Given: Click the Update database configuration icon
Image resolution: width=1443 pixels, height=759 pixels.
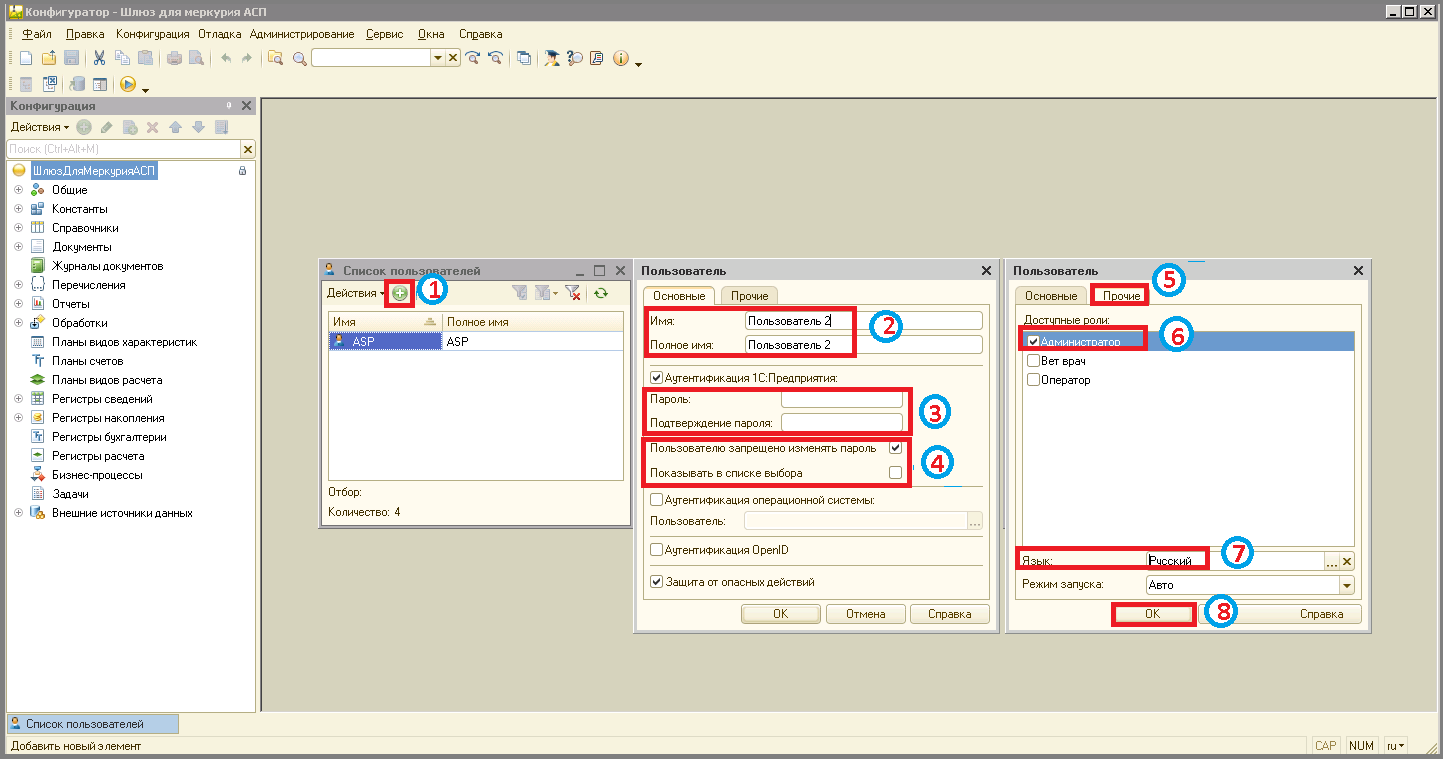Looking at the screenshot, I should click(x=78, y=84).
